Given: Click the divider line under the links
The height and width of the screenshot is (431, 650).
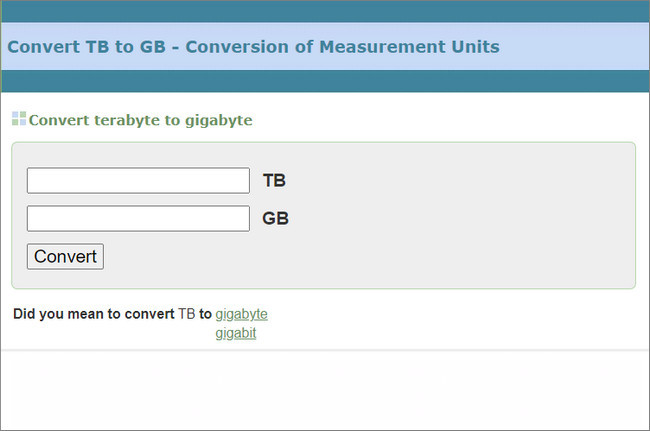Looking at the screenshot, I should (x=325, y=350).
